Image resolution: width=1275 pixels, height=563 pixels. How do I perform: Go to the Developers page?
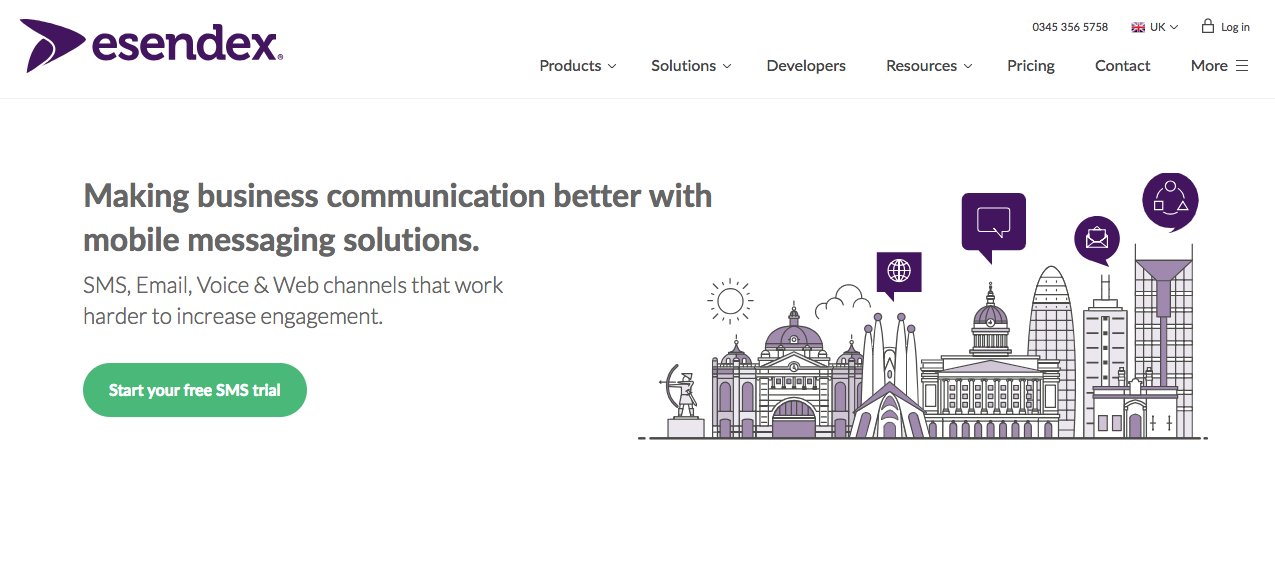806,66
